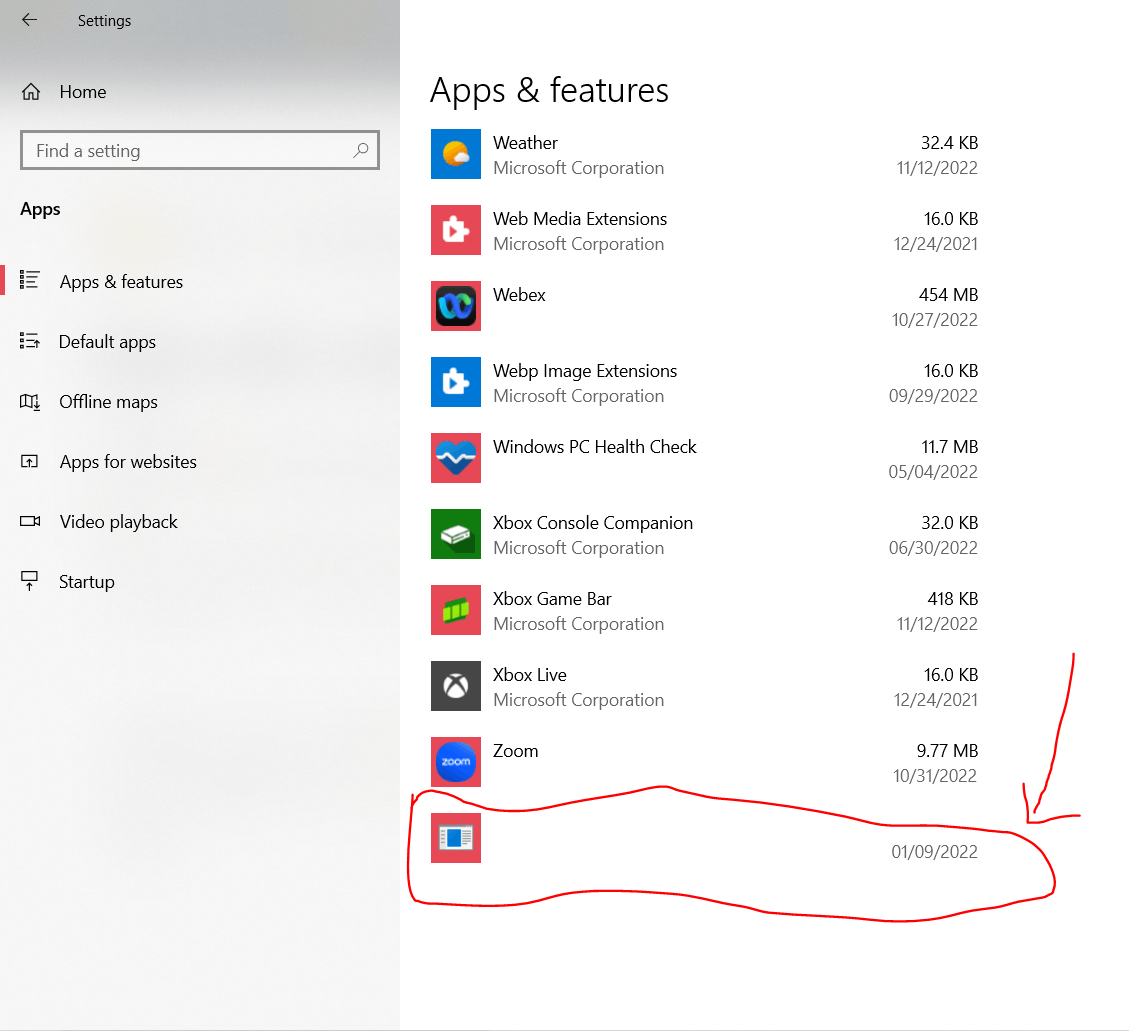Click the Xbox Game Bar icon
This screenshot has width=1129, height=1031.
(456, 610)
